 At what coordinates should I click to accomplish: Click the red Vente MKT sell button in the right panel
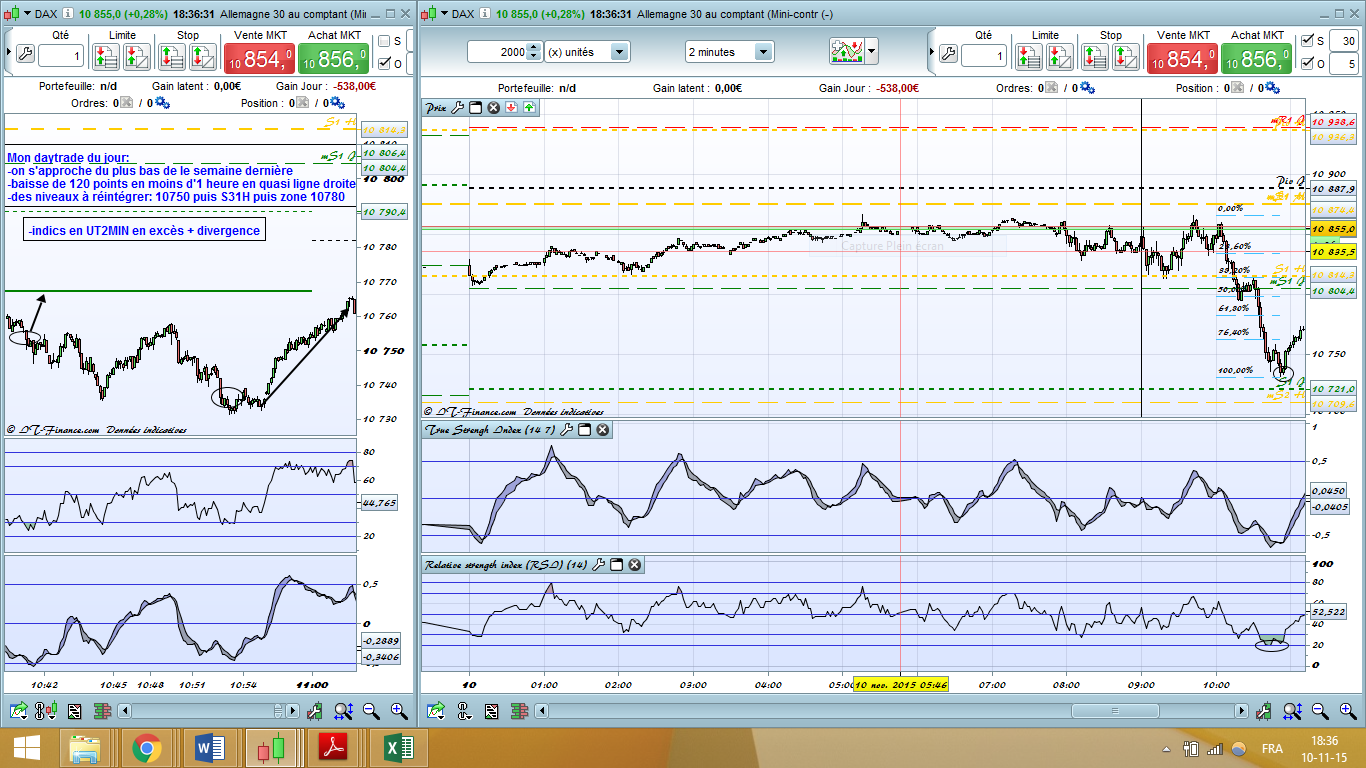(x=1184, y=58)
